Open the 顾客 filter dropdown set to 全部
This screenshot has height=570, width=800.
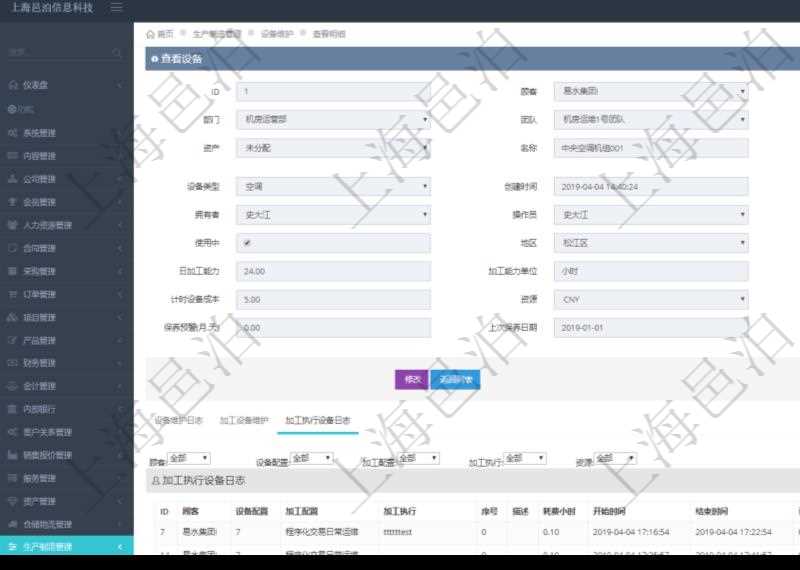click(x=188, y=458)
